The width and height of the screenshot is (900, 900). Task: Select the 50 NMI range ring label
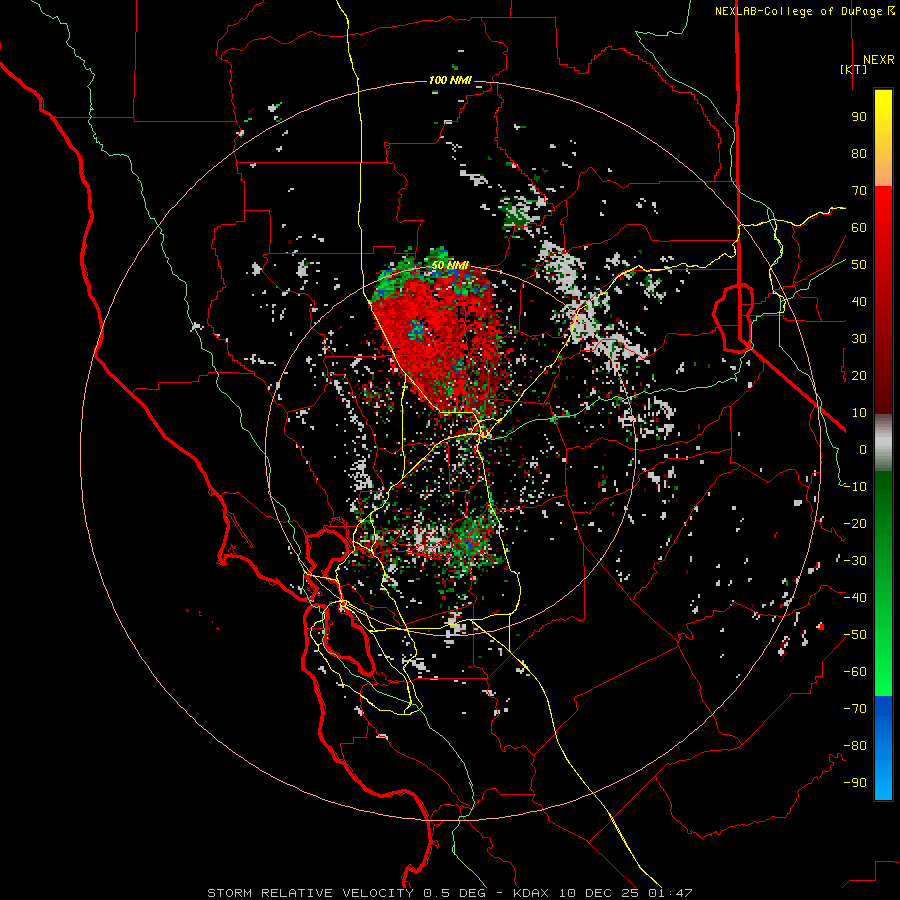[450, 265]
